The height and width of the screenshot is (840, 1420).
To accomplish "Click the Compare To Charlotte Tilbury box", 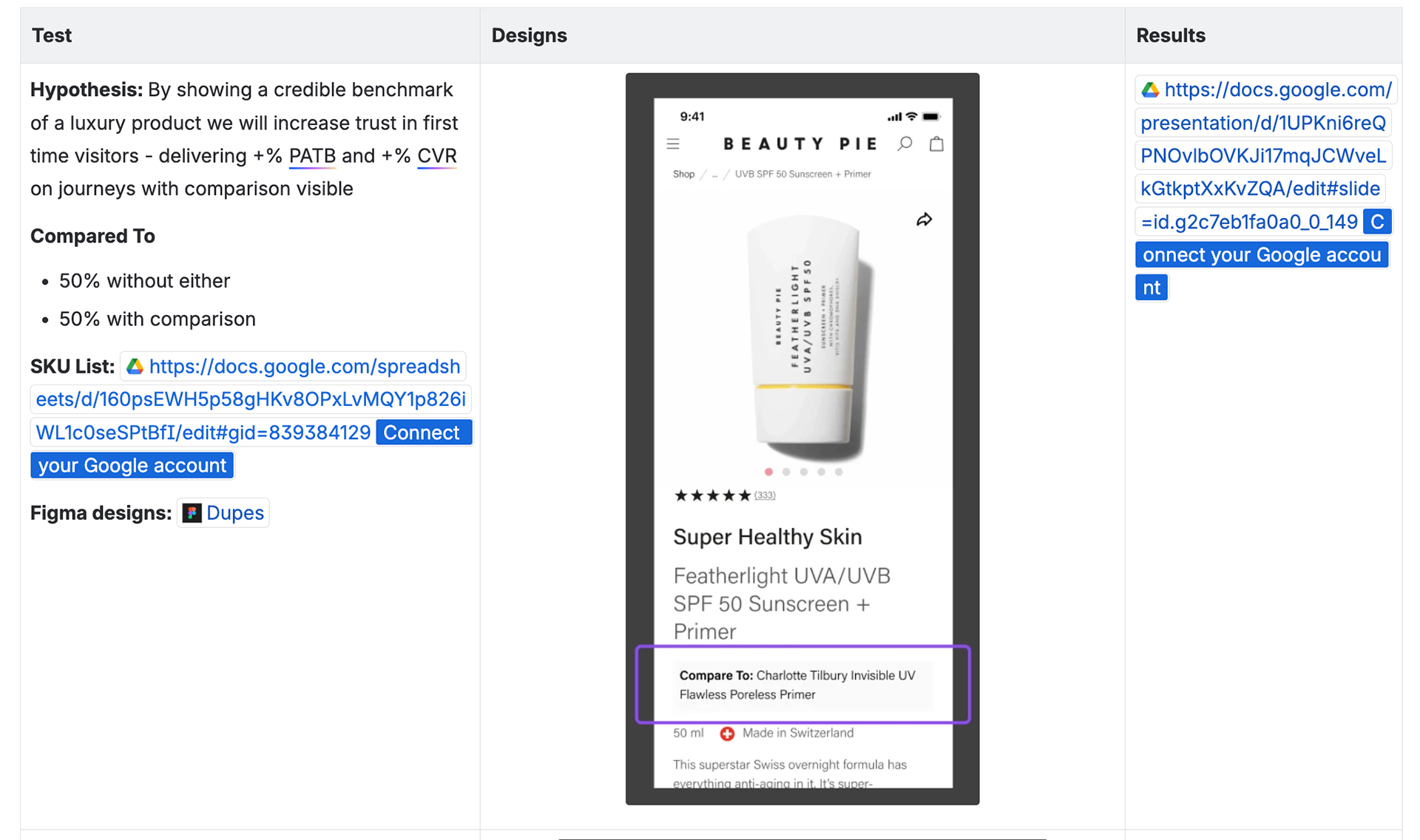I will tap(802, 685).
